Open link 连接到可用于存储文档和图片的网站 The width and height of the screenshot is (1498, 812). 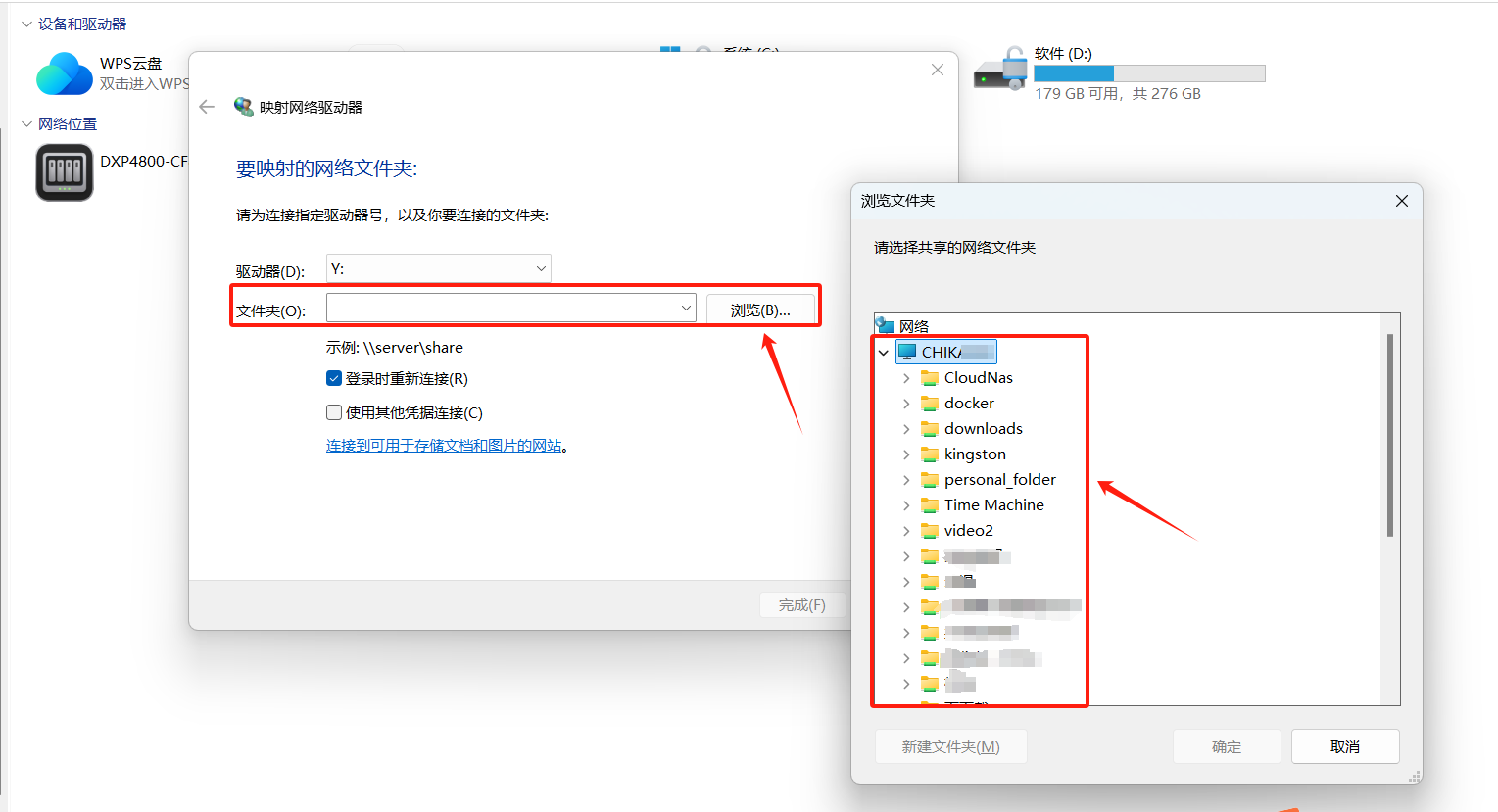pyautogui.click(x=444, y=446)
